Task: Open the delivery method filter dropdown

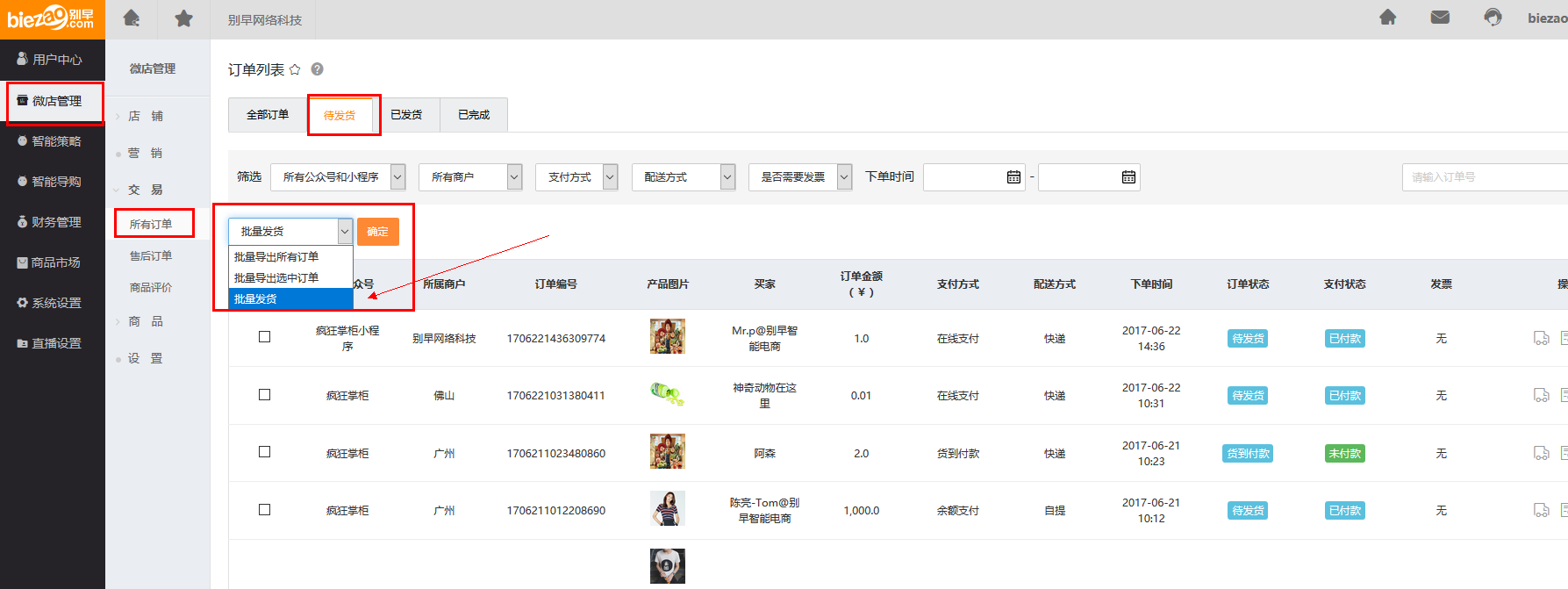Action: [689, 177]
